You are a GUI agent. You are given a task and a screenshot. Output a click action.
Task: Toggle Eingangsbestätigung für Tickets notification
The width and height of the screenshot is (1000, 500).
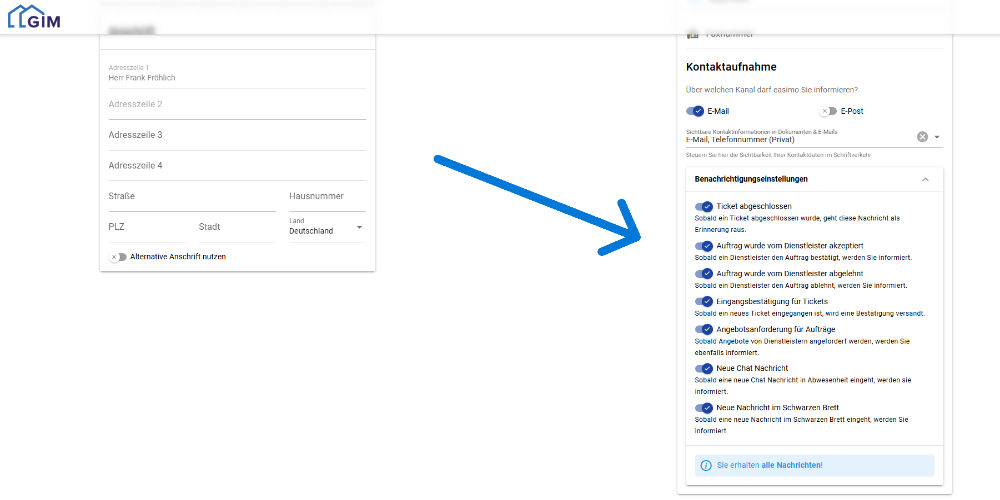point(704,301)
